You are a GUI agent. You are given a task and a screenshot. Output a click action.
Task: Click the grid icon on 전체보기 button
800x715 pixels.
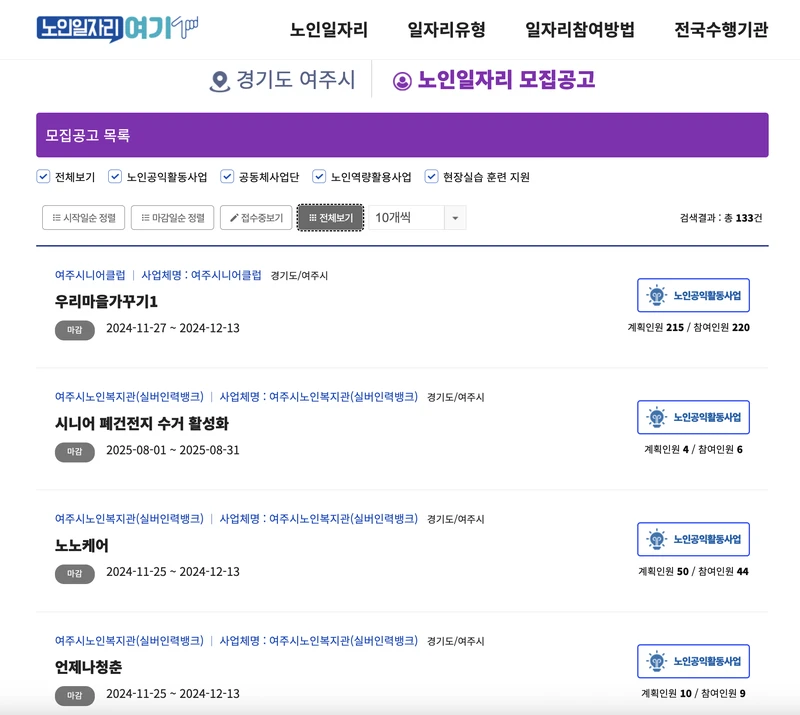(x=313, y=216)
